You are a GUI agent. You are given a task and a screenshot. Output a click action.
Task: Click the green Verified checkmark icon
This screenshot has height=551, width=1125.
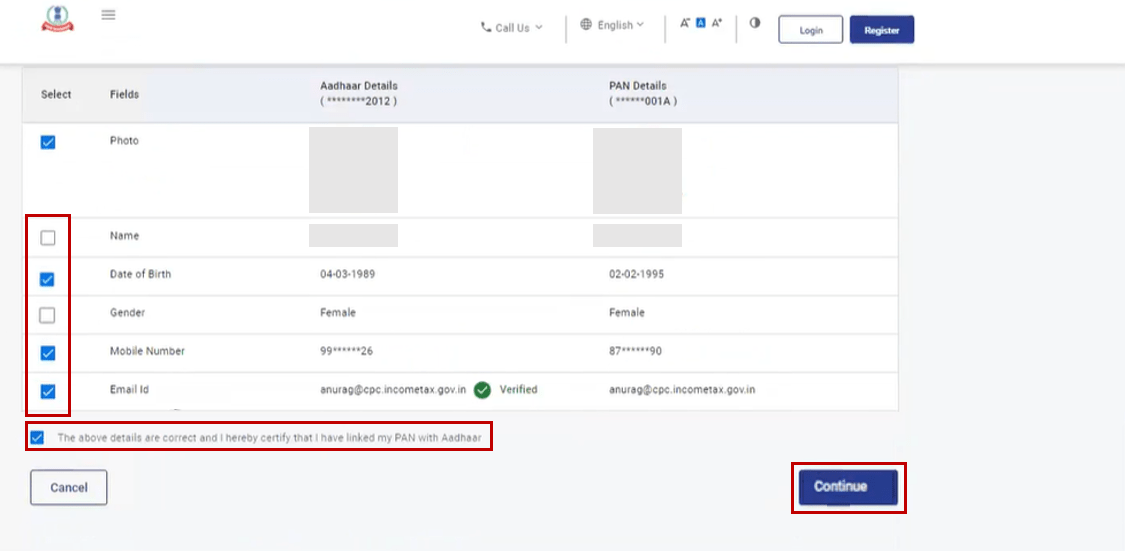point(482,390)
